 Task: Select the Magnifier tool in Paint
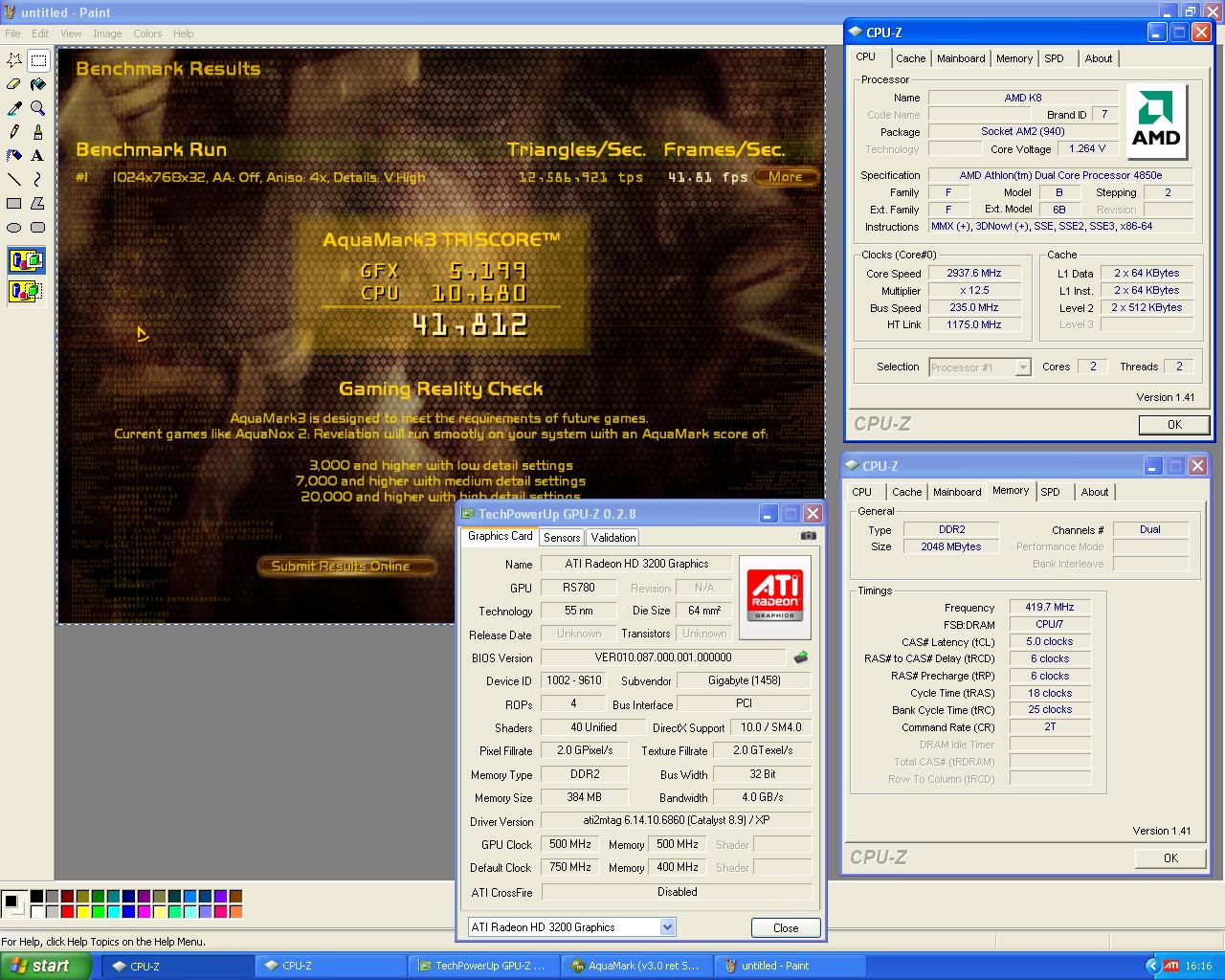(x=38, y=108)
